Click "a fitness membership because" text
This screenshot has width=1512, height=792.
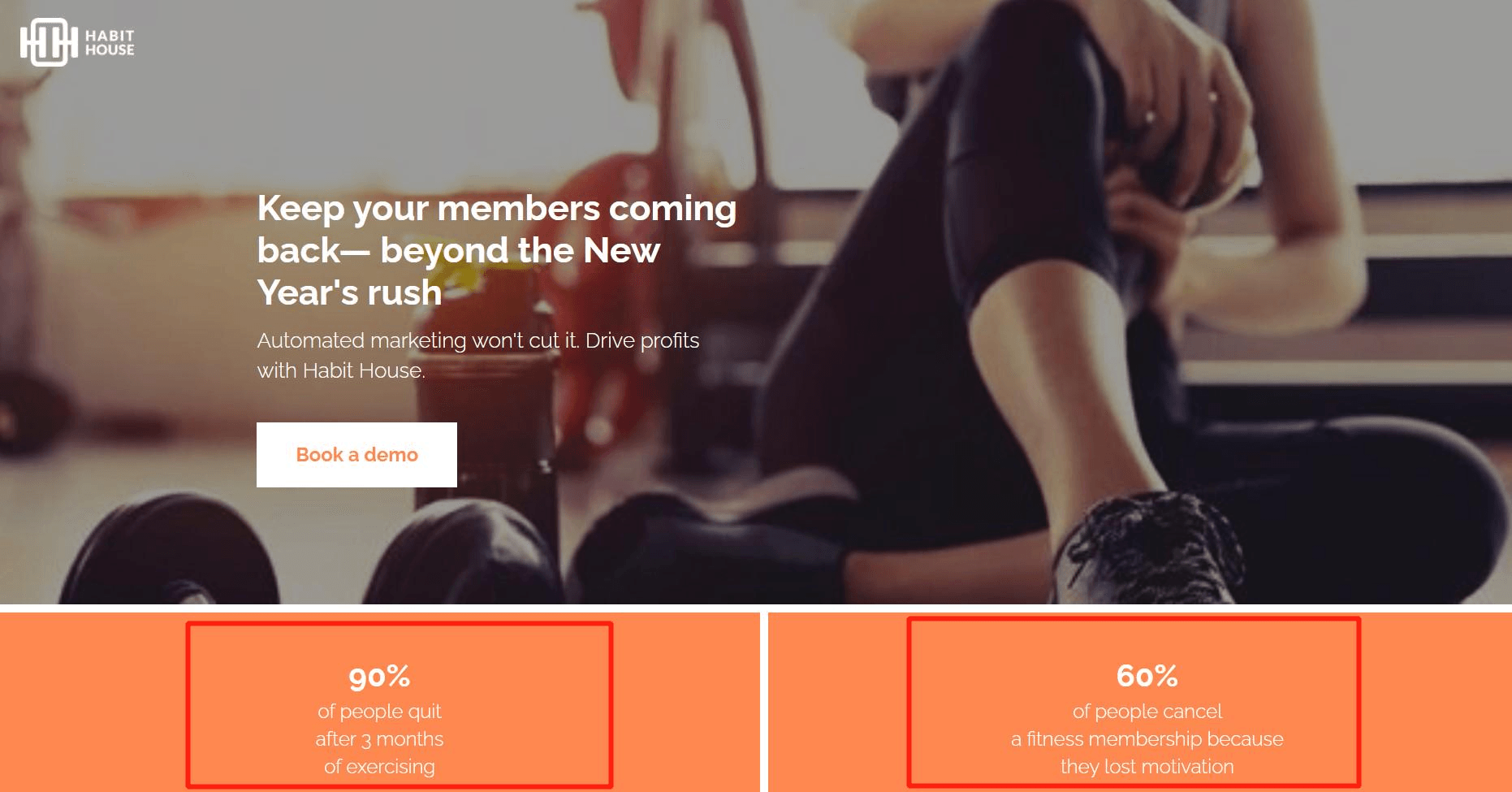tap(1147, 739)
